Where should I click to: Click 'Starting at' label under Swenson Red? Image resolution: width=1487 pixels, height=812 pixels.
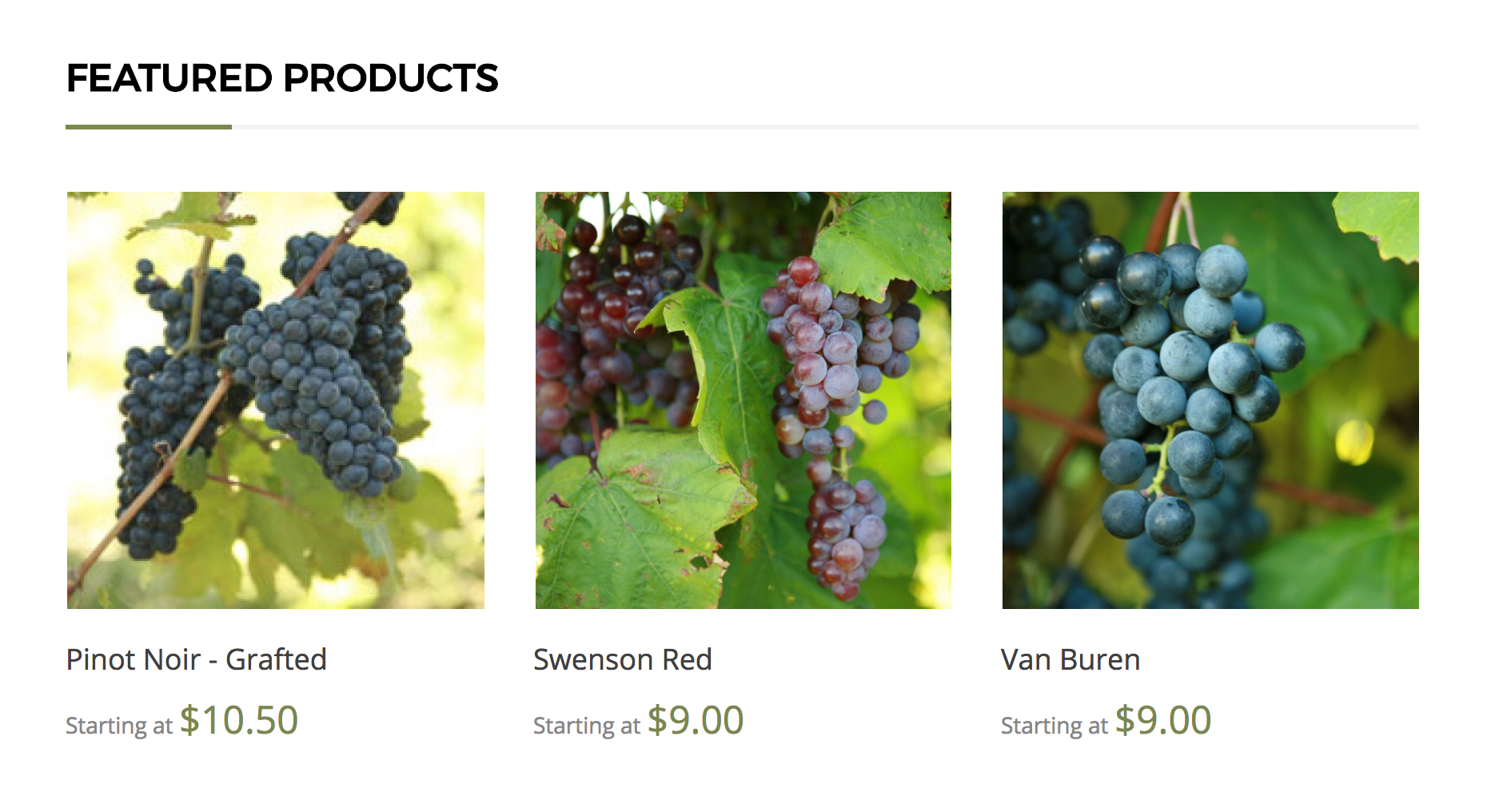pos(587,726)
